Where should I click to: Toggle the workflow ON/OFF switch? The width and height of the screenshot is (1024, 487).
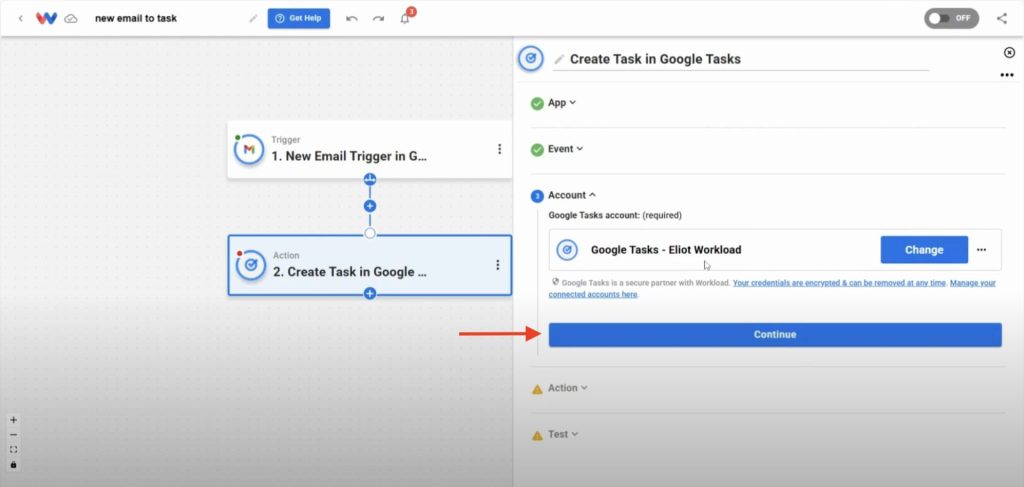click(x=951, y=18)
